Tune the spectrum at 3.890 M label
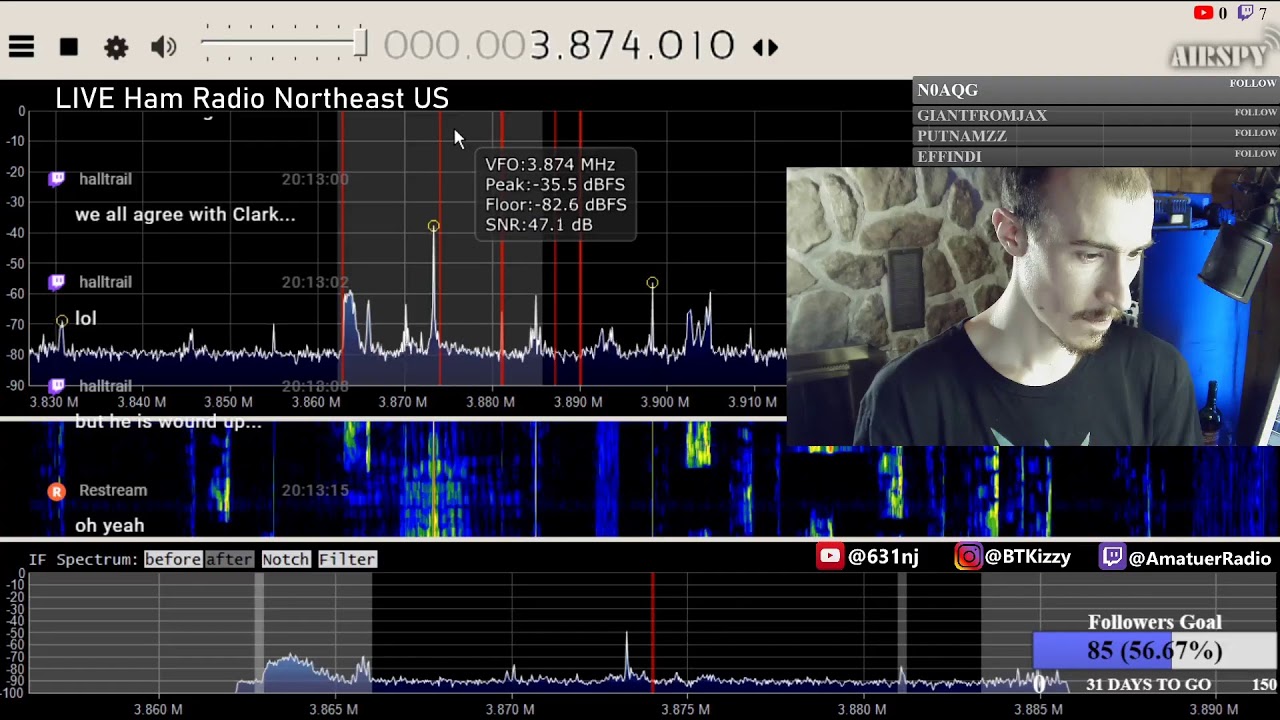The height and width of the screenshot is (720, 1280). point(577,402)
